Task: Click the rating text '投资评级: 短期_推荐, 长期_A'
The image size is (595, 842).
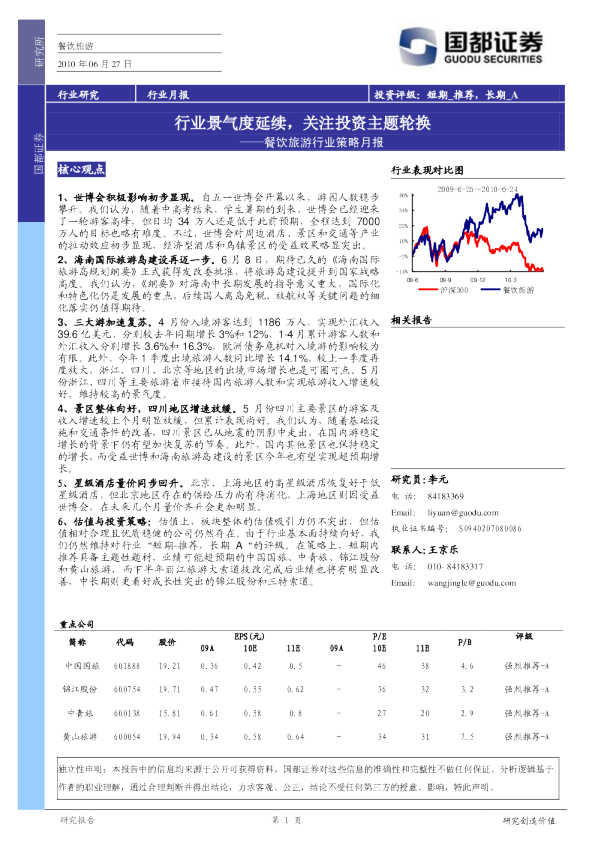Action: tap(446, 95)
